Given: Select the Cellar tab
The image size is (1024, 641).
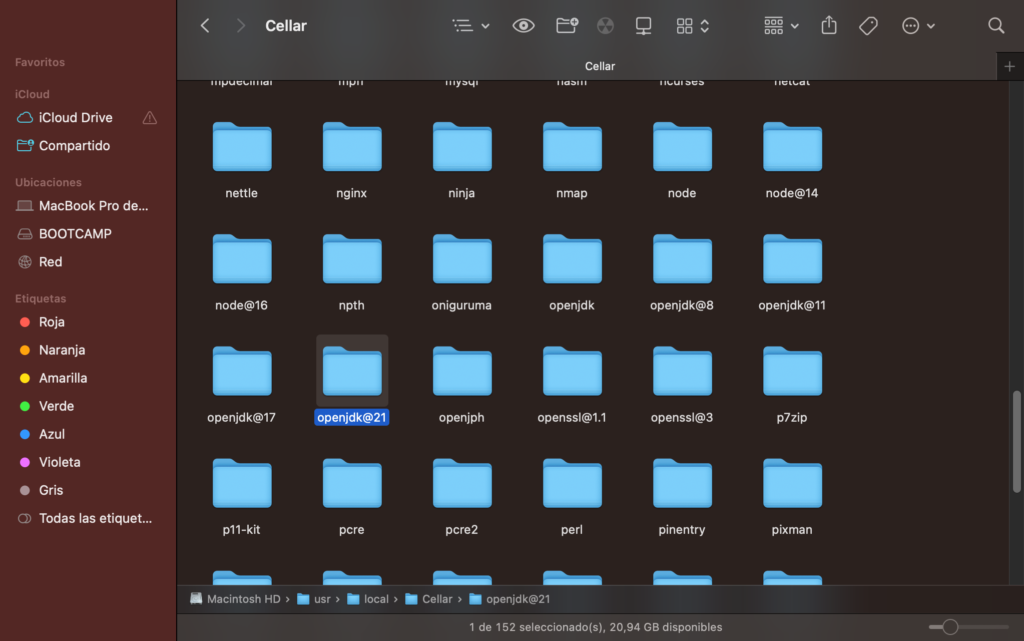Looking at the screenshot, I should click(599, 66).
